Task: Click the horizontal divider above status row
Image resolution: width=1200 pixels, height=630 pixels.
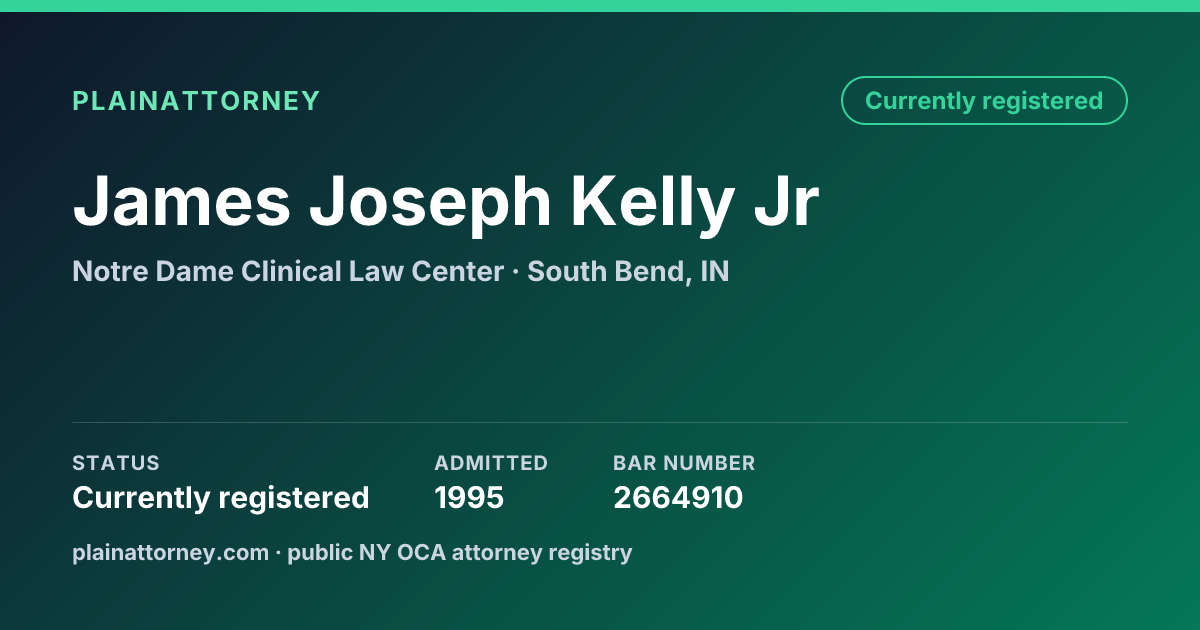Action: click(x=600, y=422)
